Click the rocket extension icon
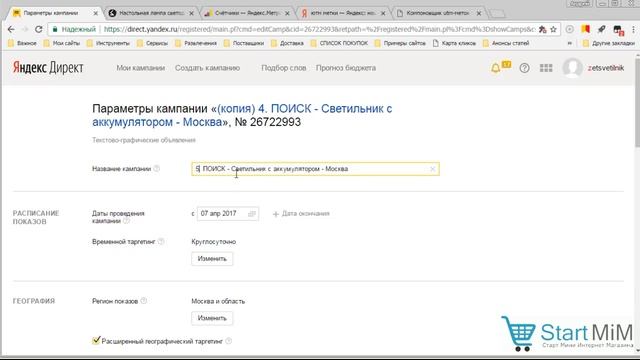The image size is (640, 360). tap(601, 29)
